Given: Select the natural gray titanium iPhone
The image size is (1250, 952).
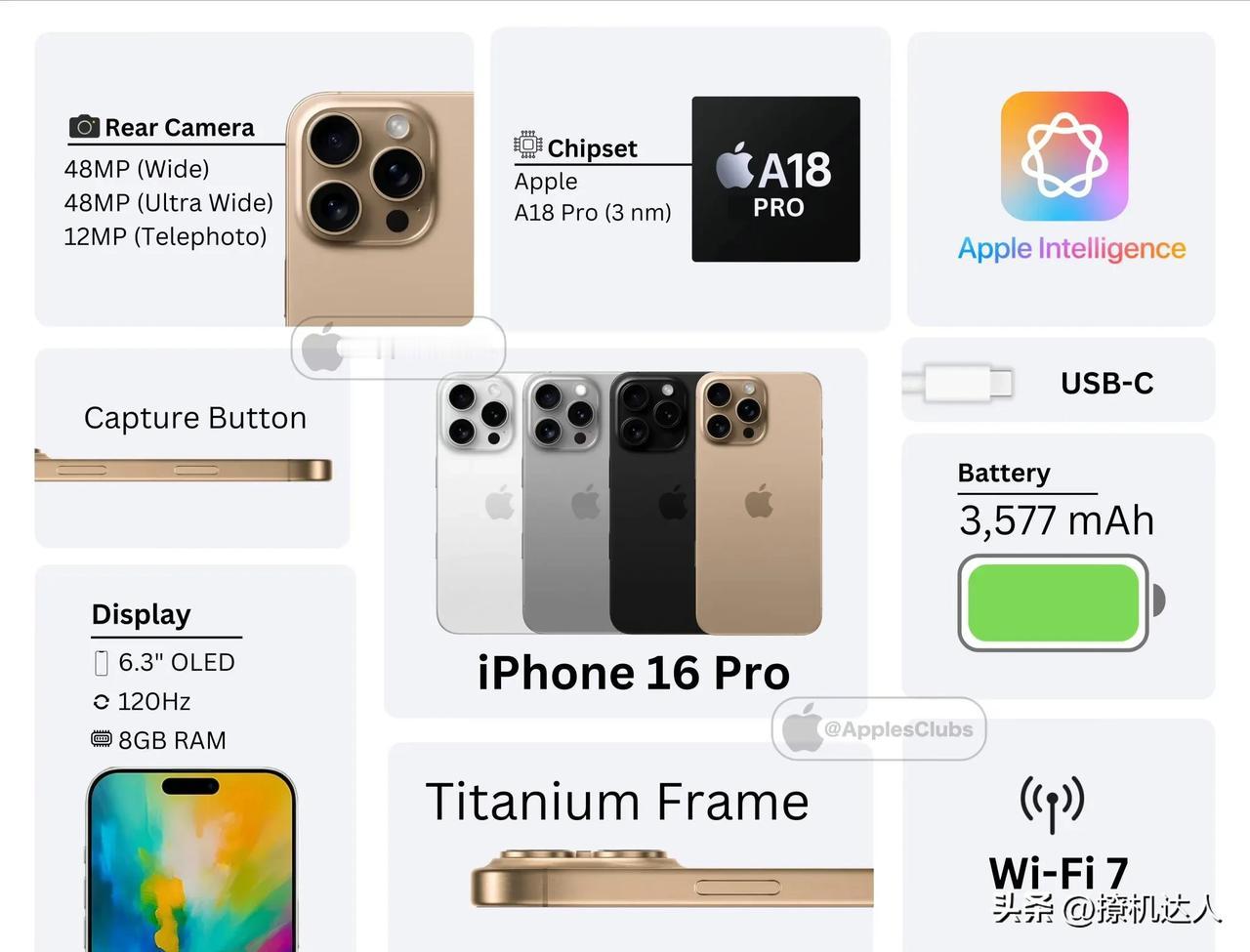Looking at the screenshot, I should coord(565,503).
